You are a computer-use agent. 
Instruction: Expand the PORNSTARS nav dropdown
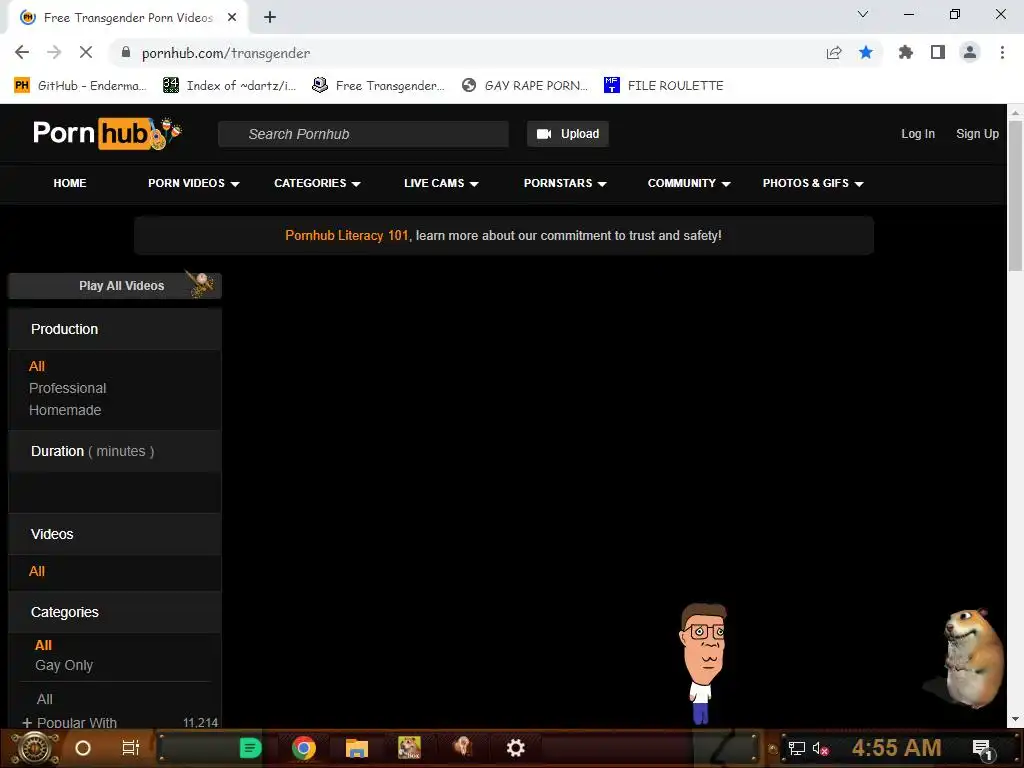coord(565,184)
